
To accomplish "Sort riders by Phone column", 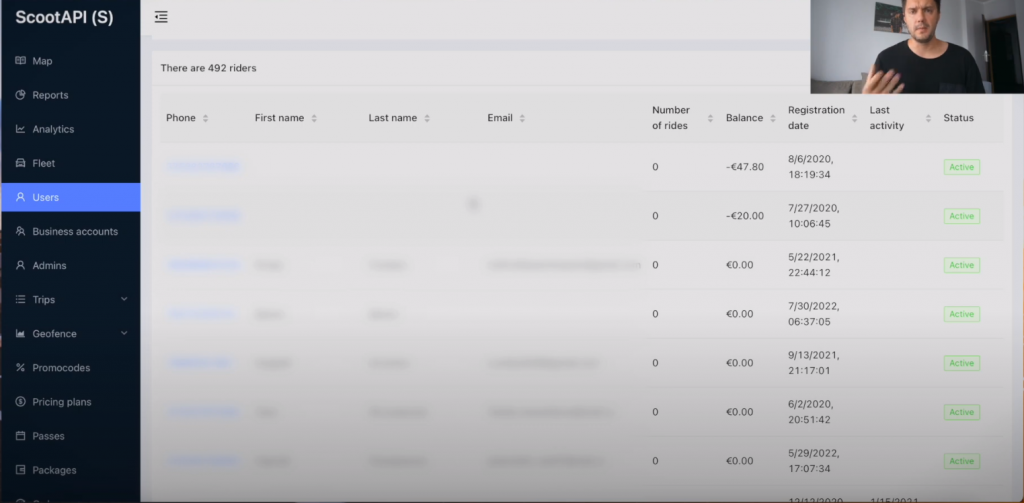I will pos(205,118).
